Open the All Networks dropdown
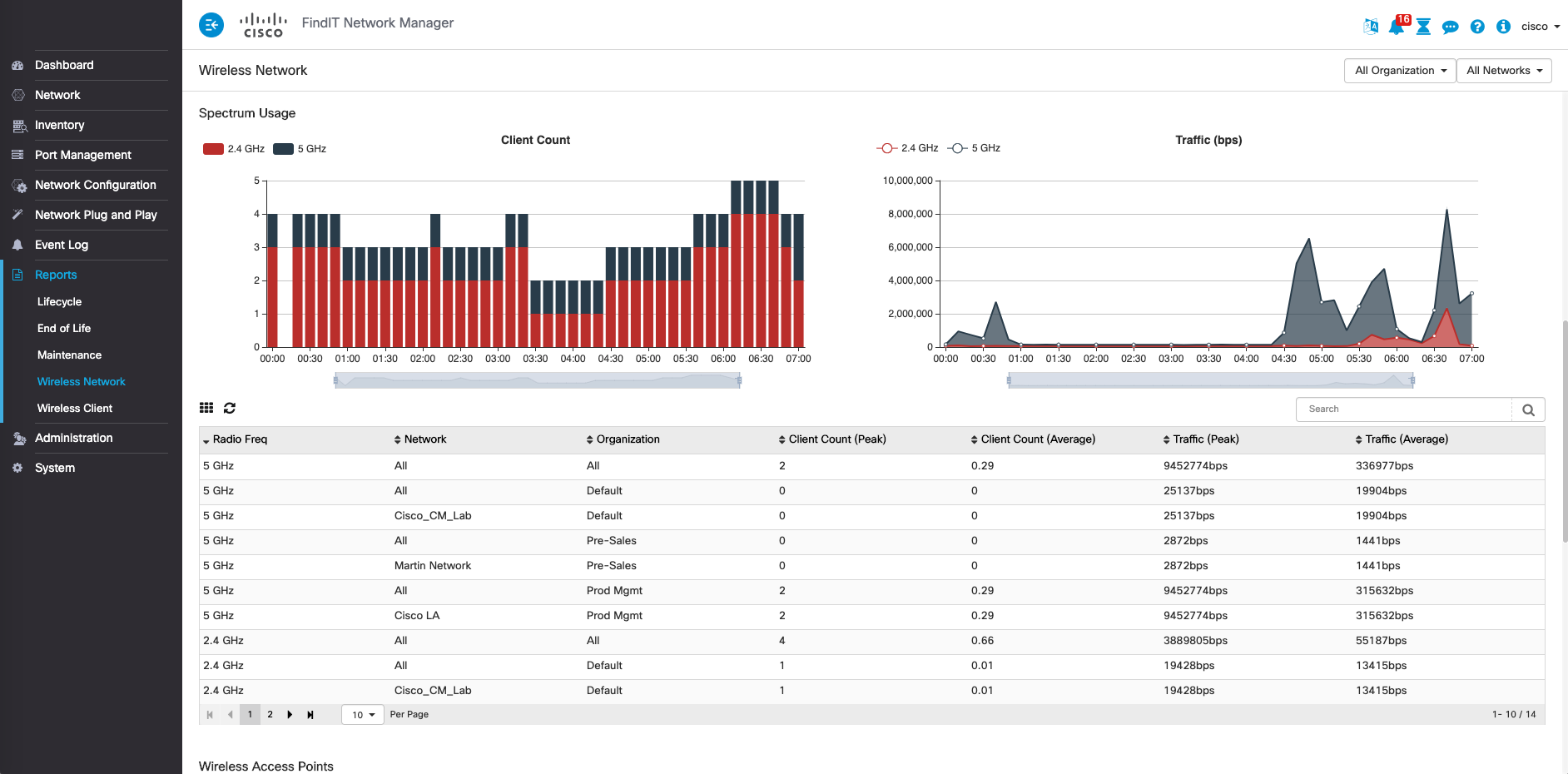This screenshot has height=774, width=1568. [1503, 70]
